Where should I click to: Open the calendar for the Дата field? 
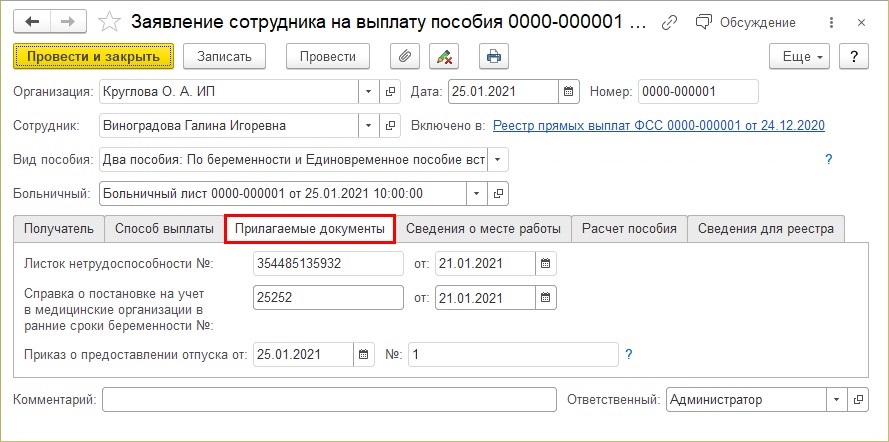[569, 92]
